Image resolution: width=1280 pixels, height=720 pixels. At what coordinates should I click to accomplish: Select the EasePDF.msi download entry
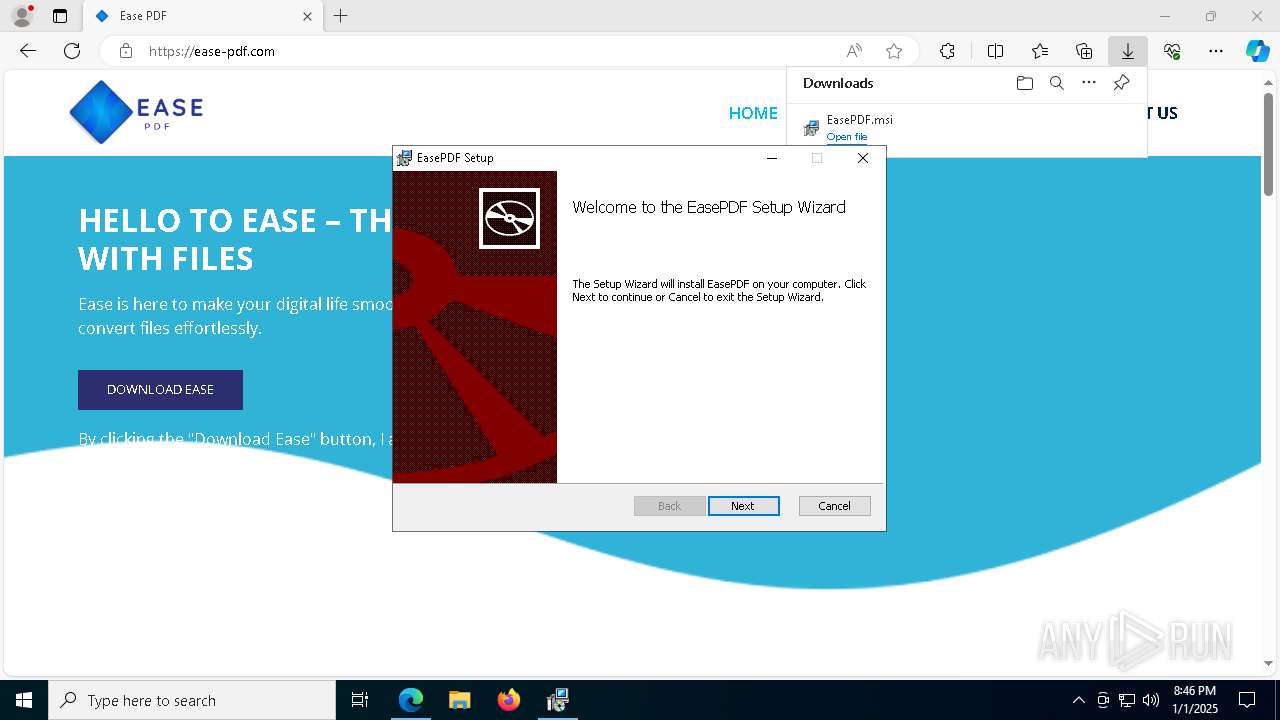tap(967, 128)
